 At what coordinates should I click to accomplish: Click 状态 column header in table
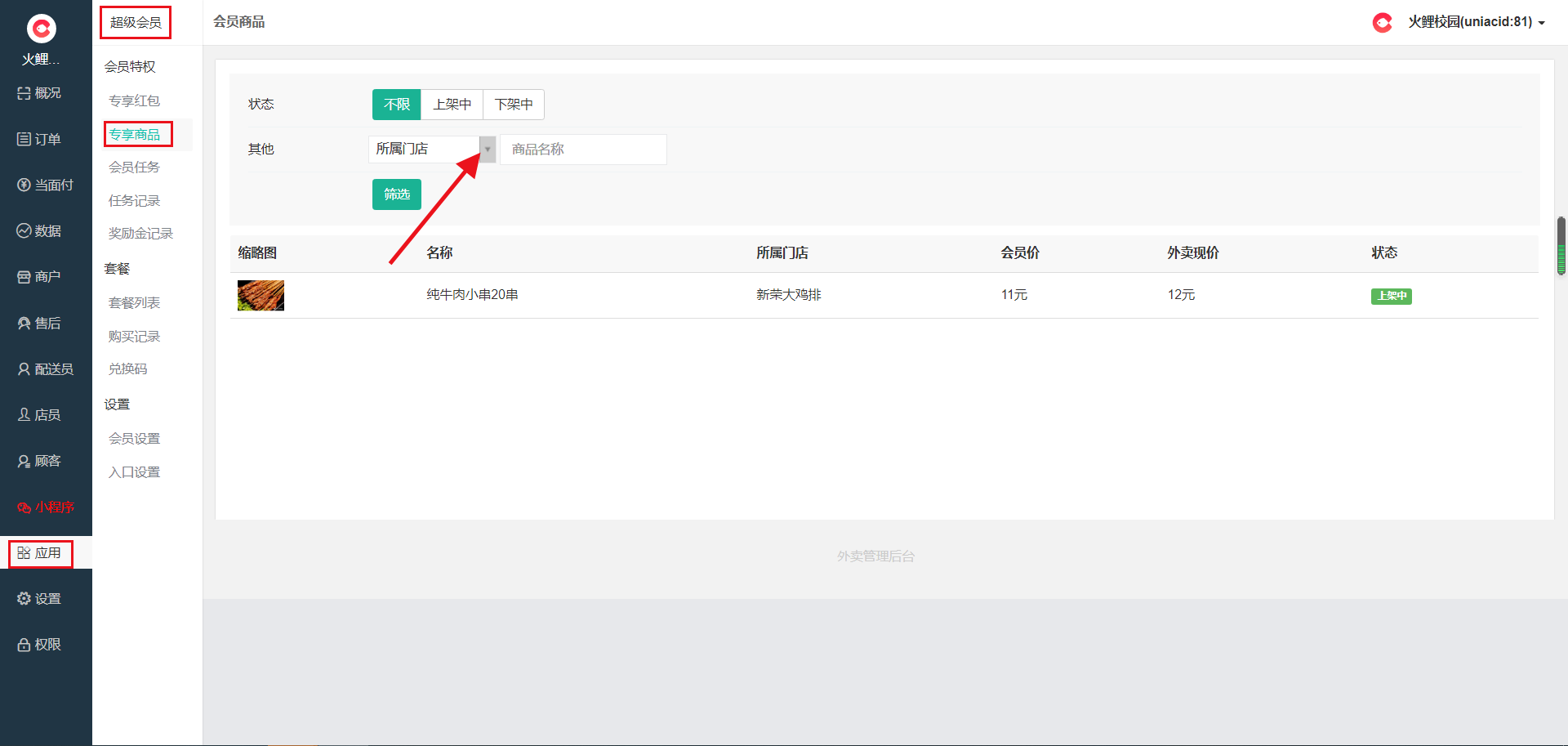click(x=1384, y=252)
